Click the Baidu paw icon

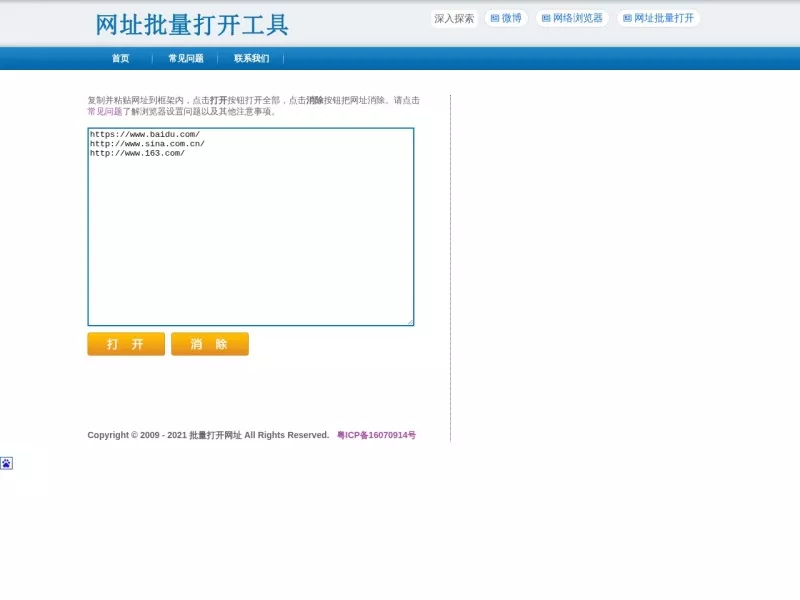coord(6,463)
